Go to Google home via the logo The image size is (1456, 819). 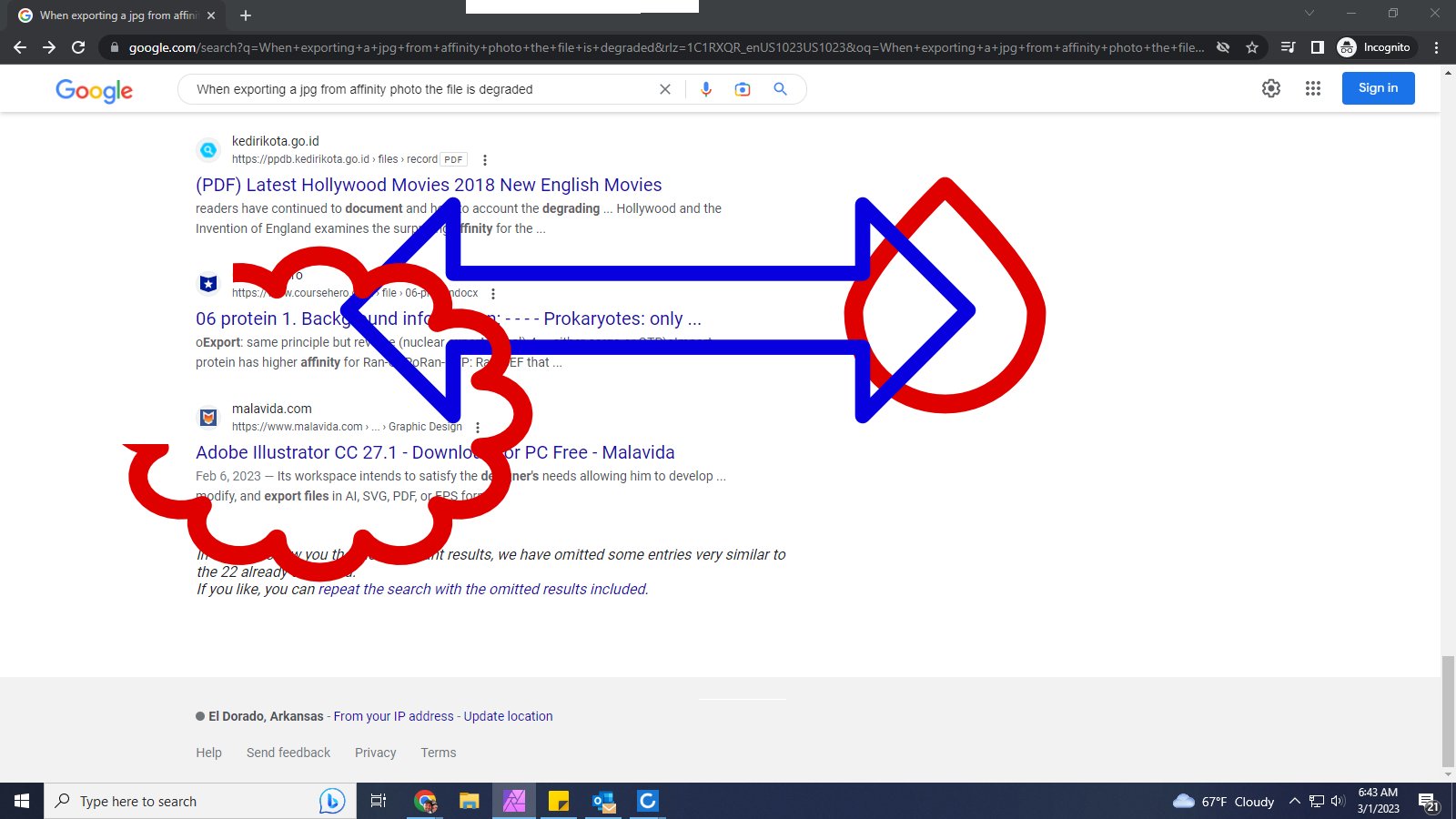click(x=95, y=90)
